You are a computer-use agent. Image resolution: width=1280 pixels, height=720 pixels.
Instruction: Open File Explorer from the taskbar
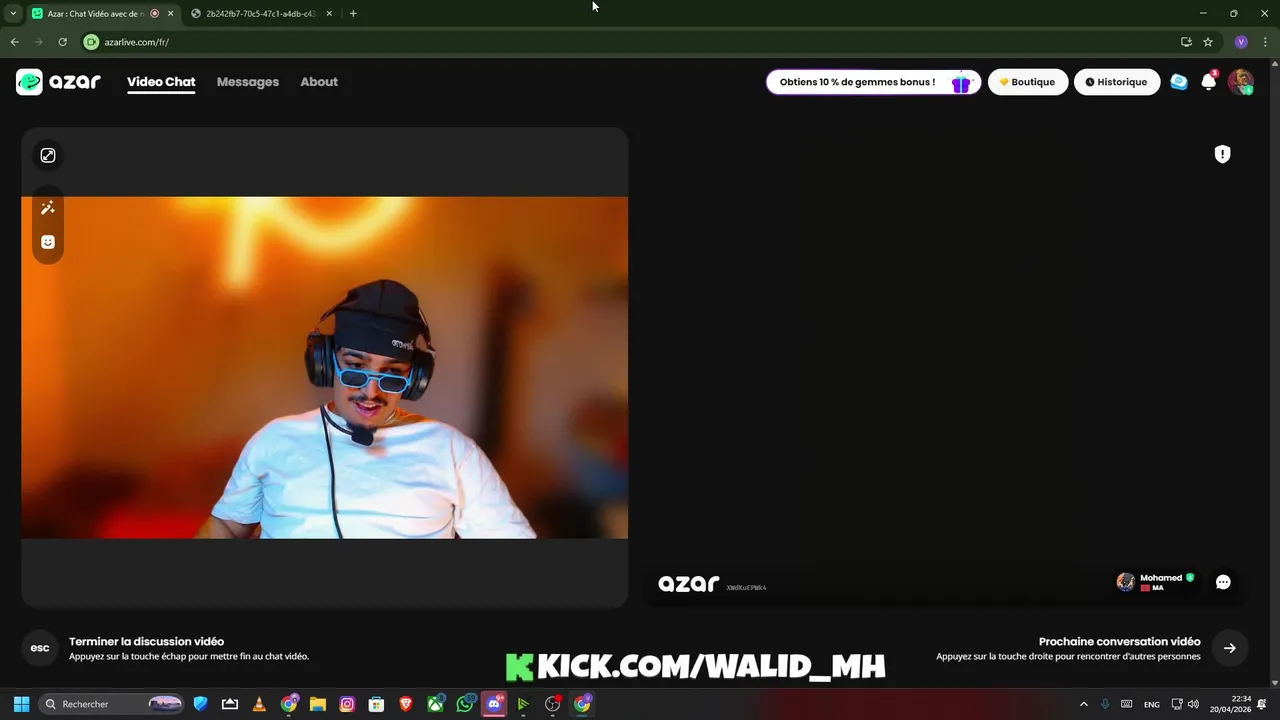pos(318,704)
